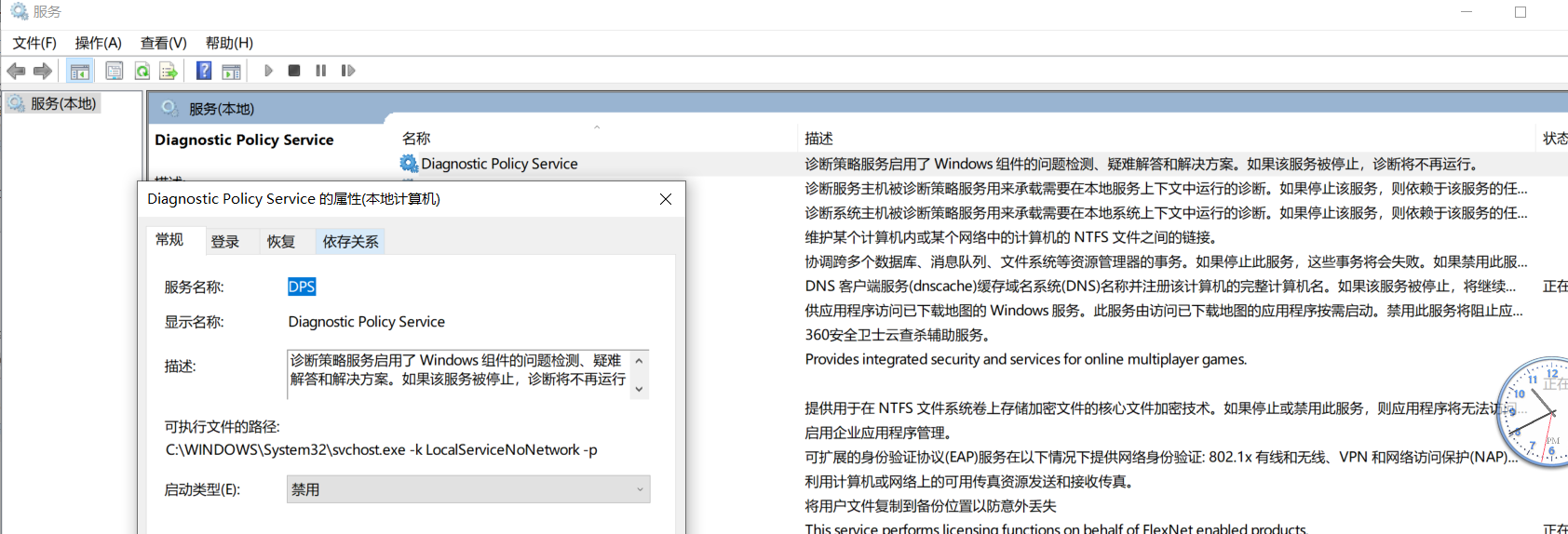
Task: Click the highlighted DPS service name field
Action: coord(302,287)
